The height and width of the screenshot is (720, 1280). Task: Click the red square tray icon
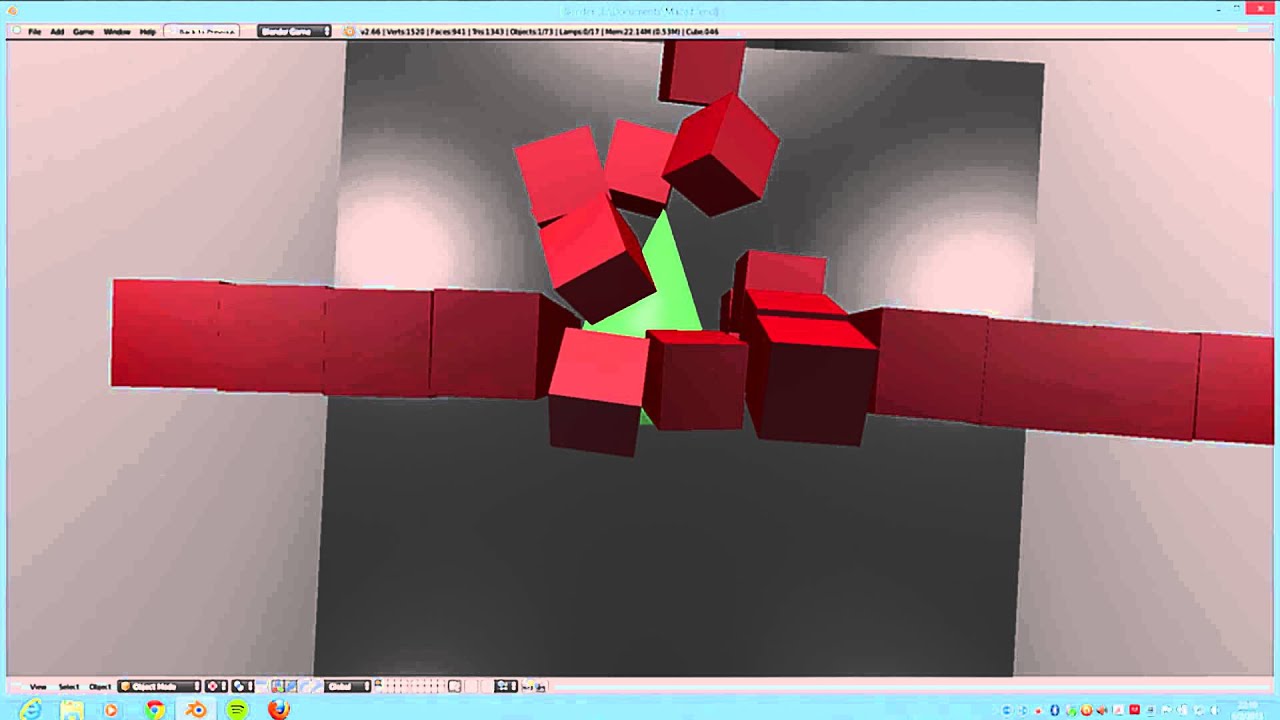tap(1134, 710)
